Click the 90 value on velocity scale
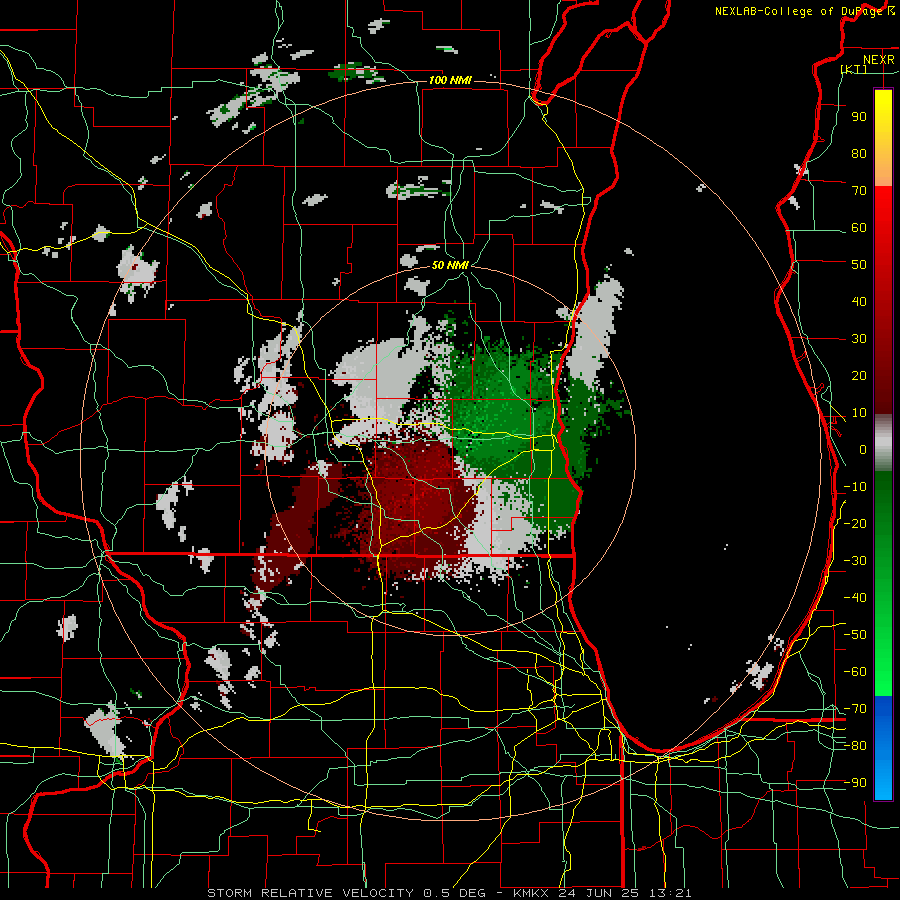Screen dimensions: 900x900 tap(859, 117)
